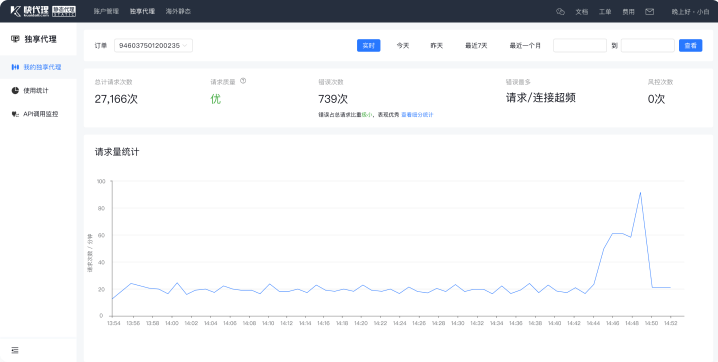Click the 13:54 x-axis tick label
Image resolution: width=718 pixels, height=362 pixels.
pos(114,323)
